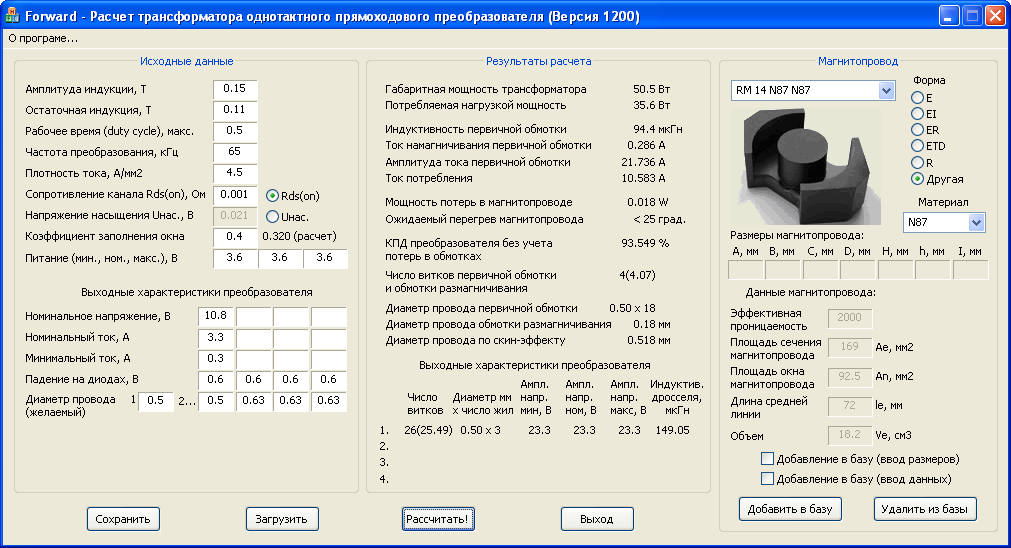This screenshot has height=548, width=1011.
Task: Click 'Добавить в базу' button
Action: [790, 509]
